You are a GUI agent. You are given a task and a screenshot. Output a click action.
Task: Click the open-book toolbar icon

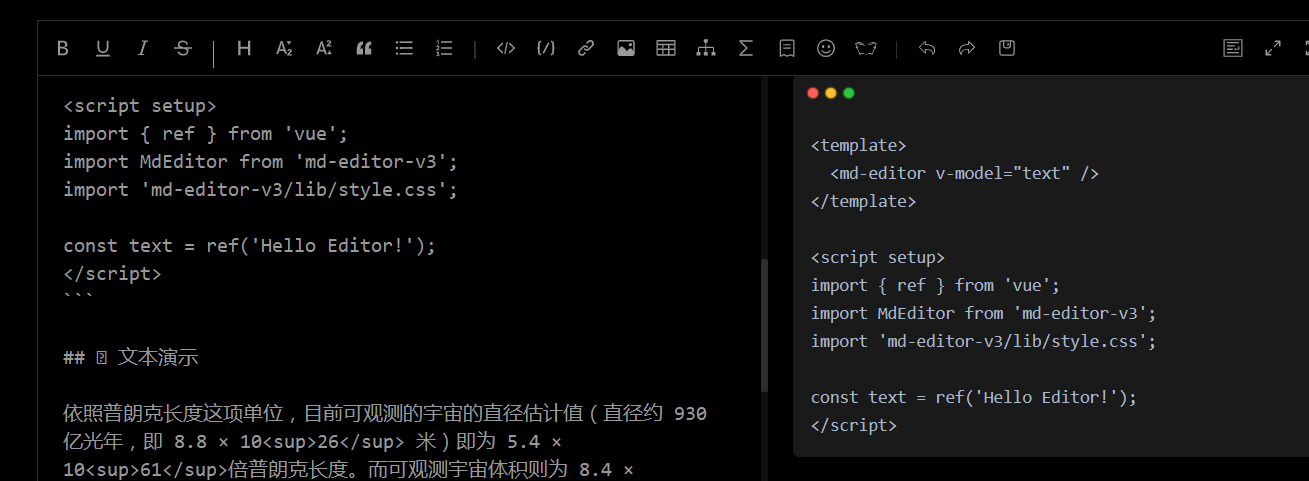click(866, 48)
